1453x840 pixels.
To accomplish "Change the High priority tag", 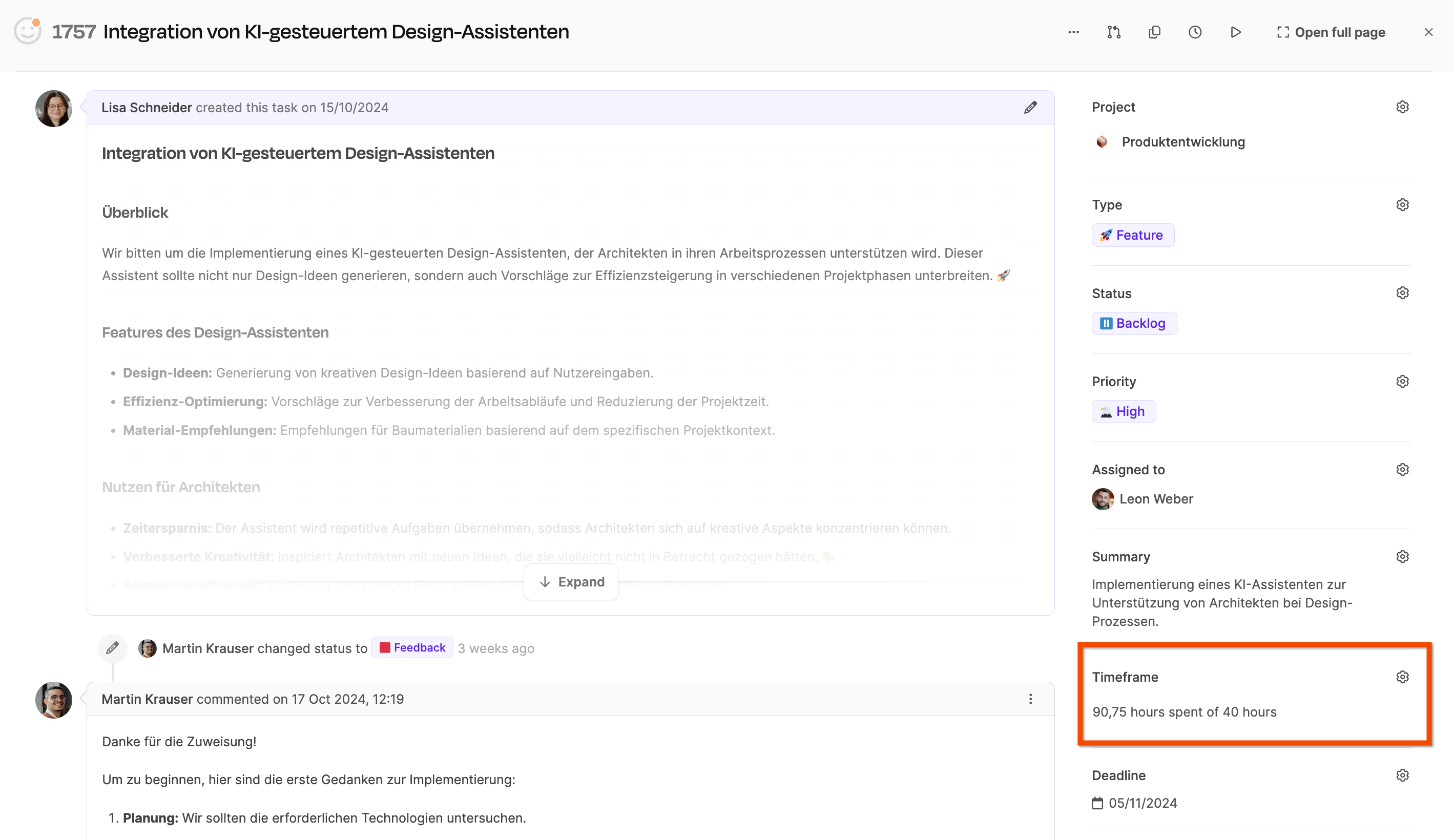I will [x=1123, y=412].
